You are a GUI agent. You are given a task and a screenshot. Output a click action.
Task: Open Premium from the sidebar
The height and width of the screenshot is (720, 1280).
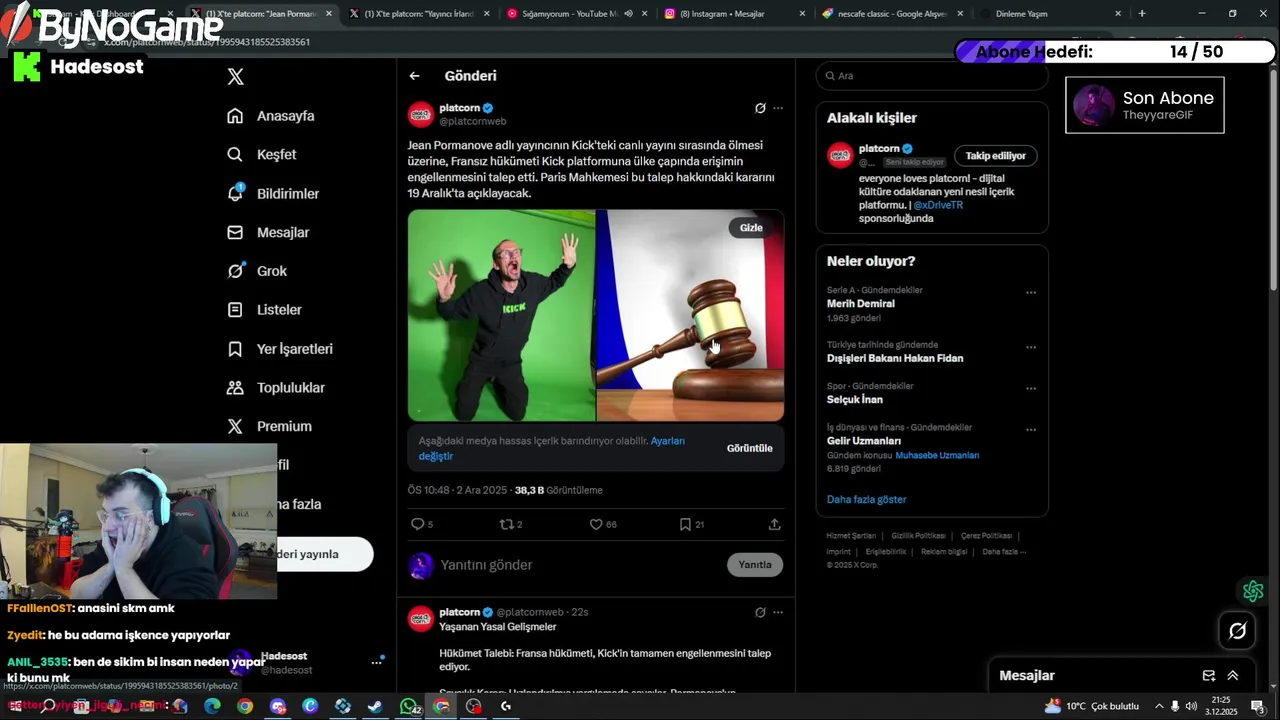[x=269, y=426]
